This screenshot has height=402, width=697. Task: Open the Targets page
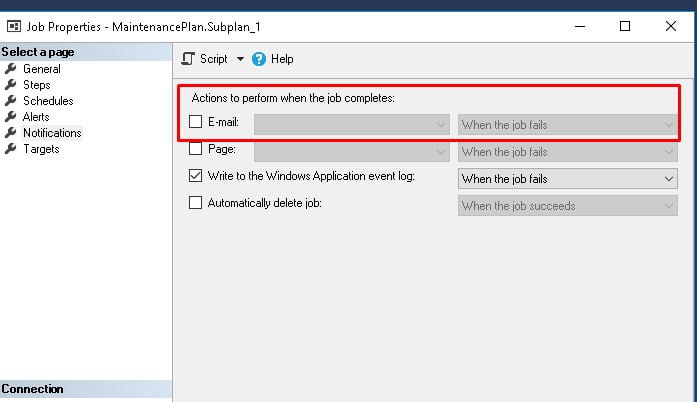41,149
